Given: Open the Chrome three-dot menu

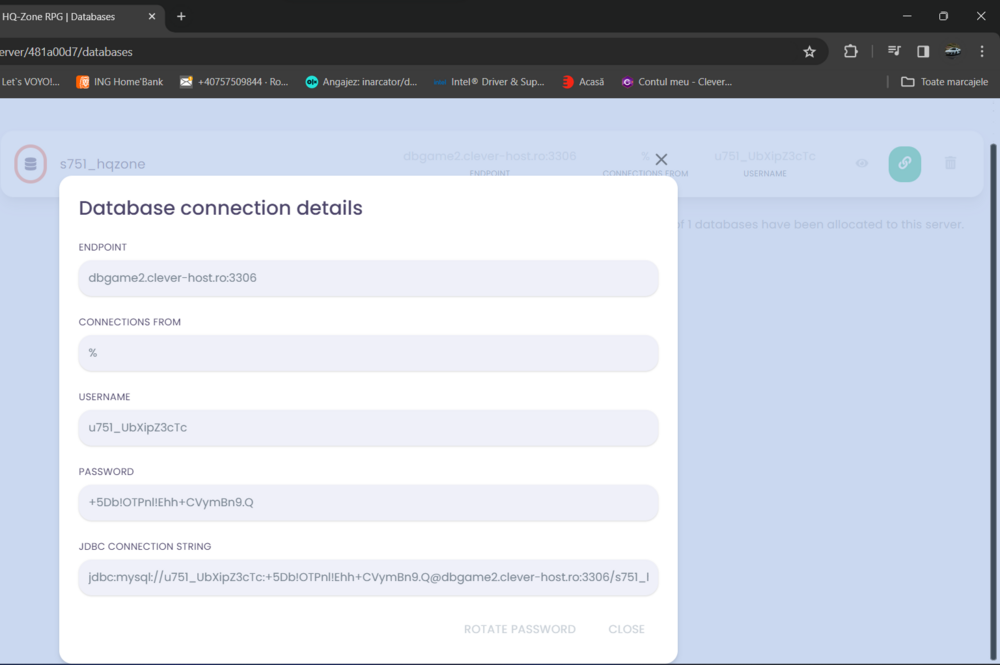Looking at the screenshot, I should point(982,51).
